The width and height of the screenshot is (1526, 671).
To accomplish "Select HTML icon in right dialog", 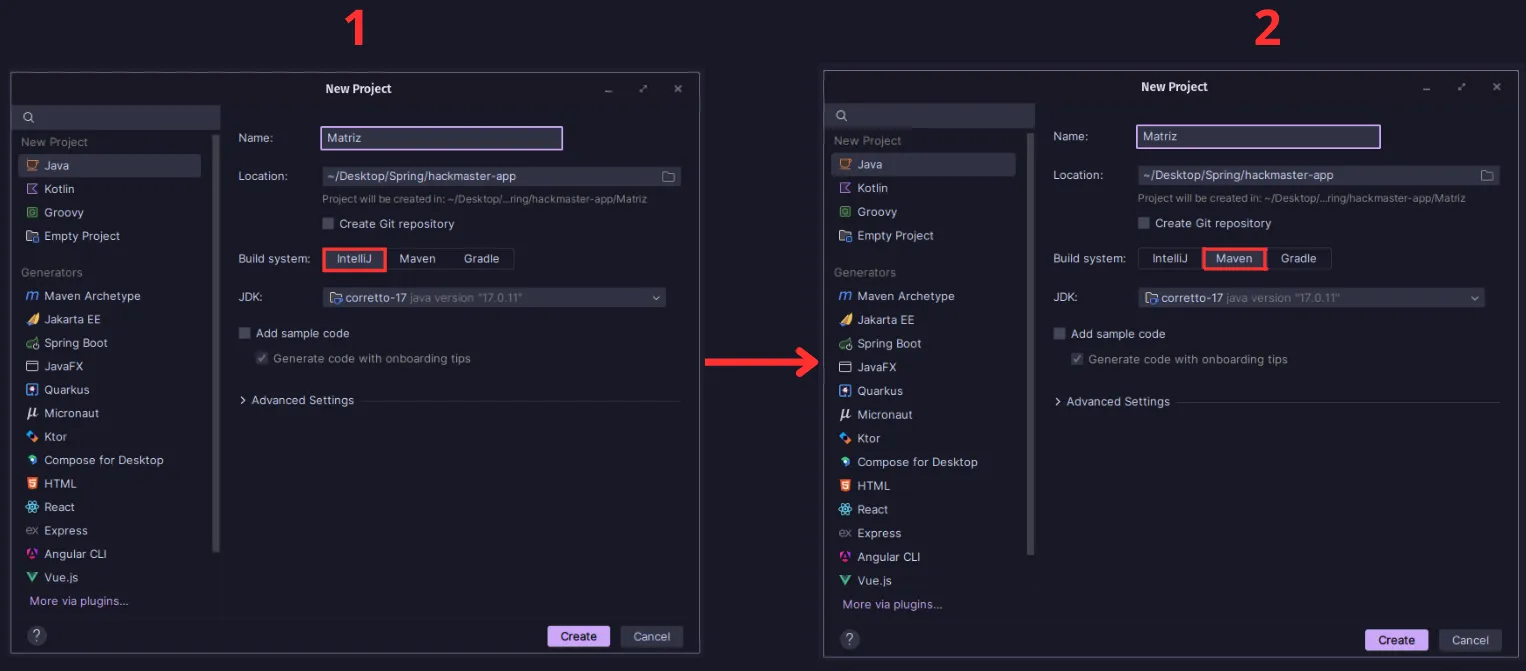I will (x=846, y=486).
